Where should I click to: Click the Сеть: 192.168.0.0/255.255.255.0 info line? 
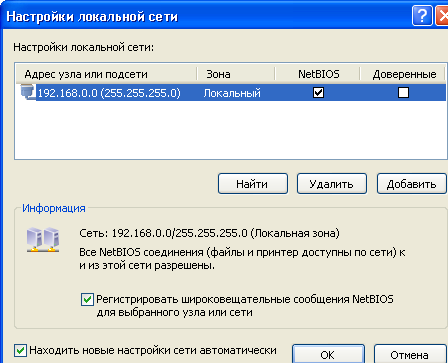click(209, 233)
